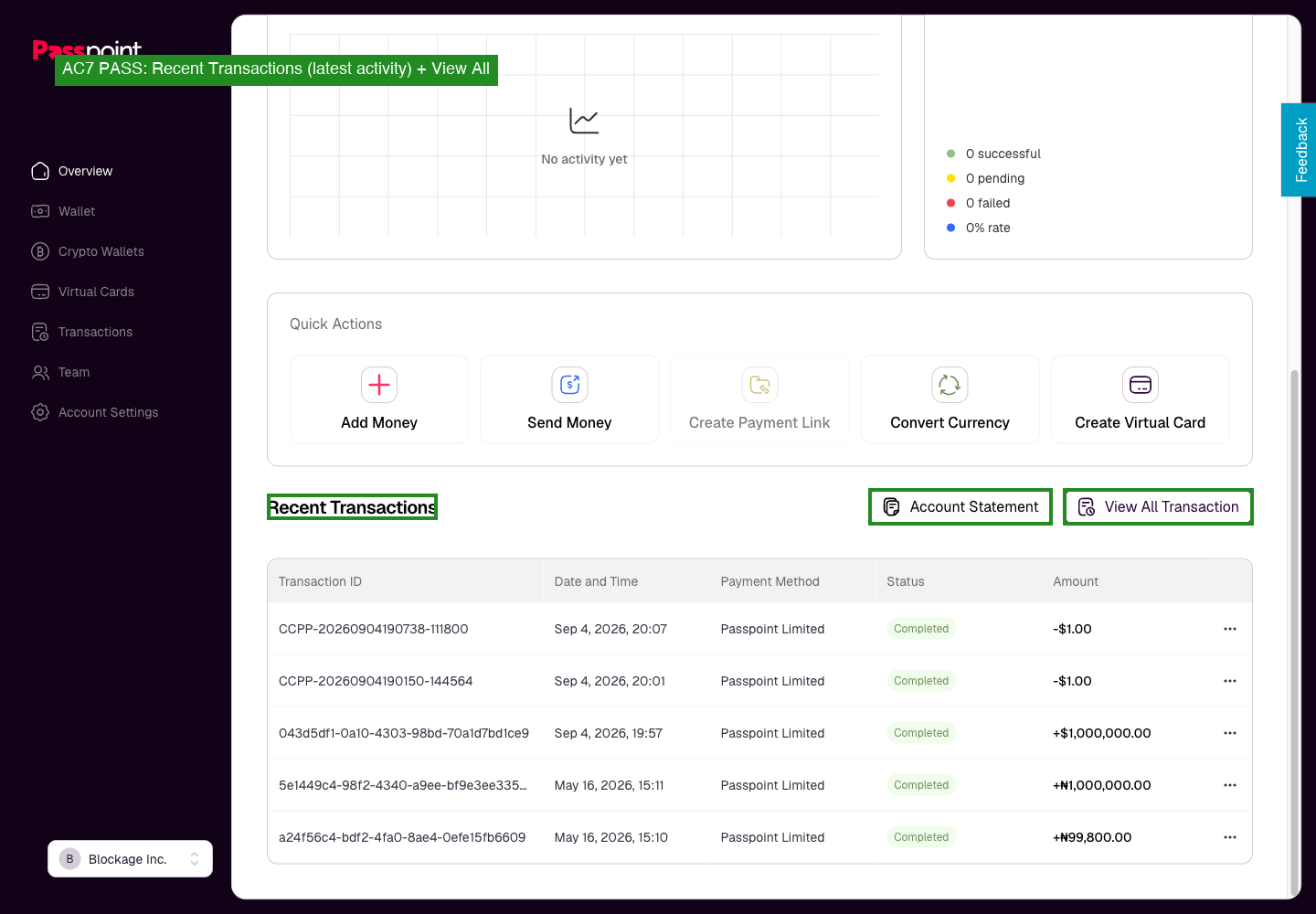1316x914 pixels.
Task: Open Transactions menu item
Action: click(95, 332)
